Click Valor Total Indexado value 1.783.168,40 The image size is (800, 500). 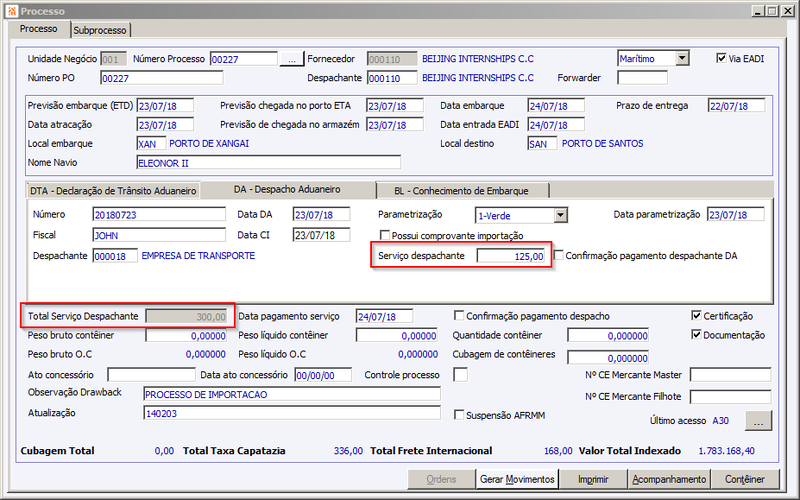[726, 451]
